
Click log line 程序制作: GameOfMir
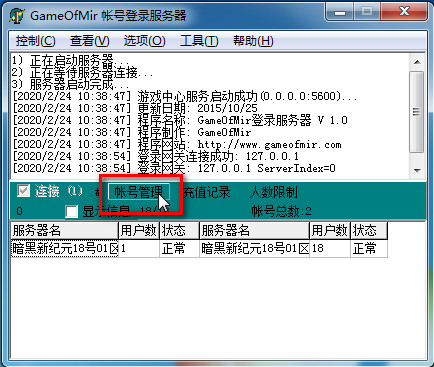pos(132,132)
